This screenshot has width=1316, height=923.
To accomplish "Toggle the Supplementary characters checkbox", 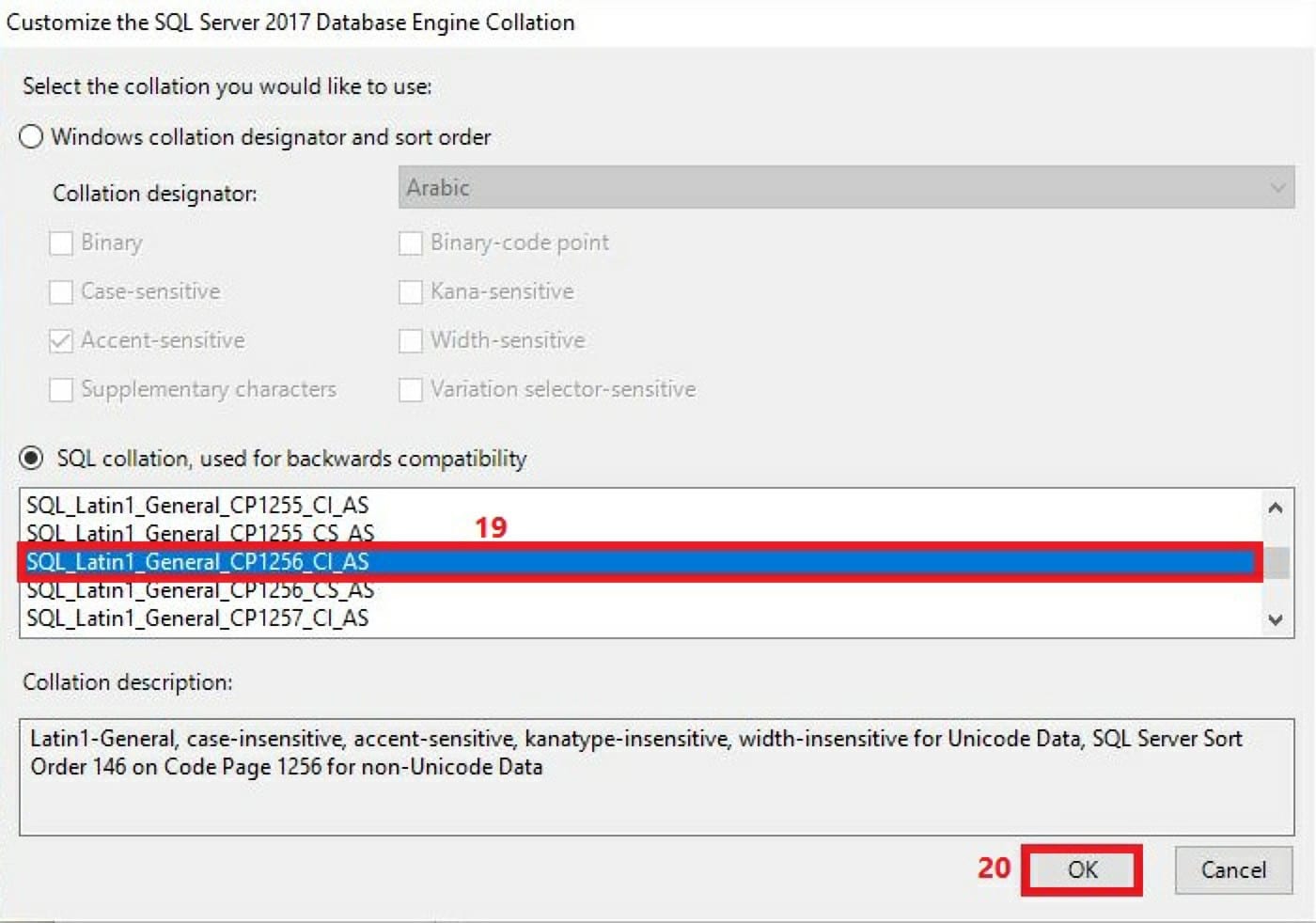I will [x=61, y=390].
